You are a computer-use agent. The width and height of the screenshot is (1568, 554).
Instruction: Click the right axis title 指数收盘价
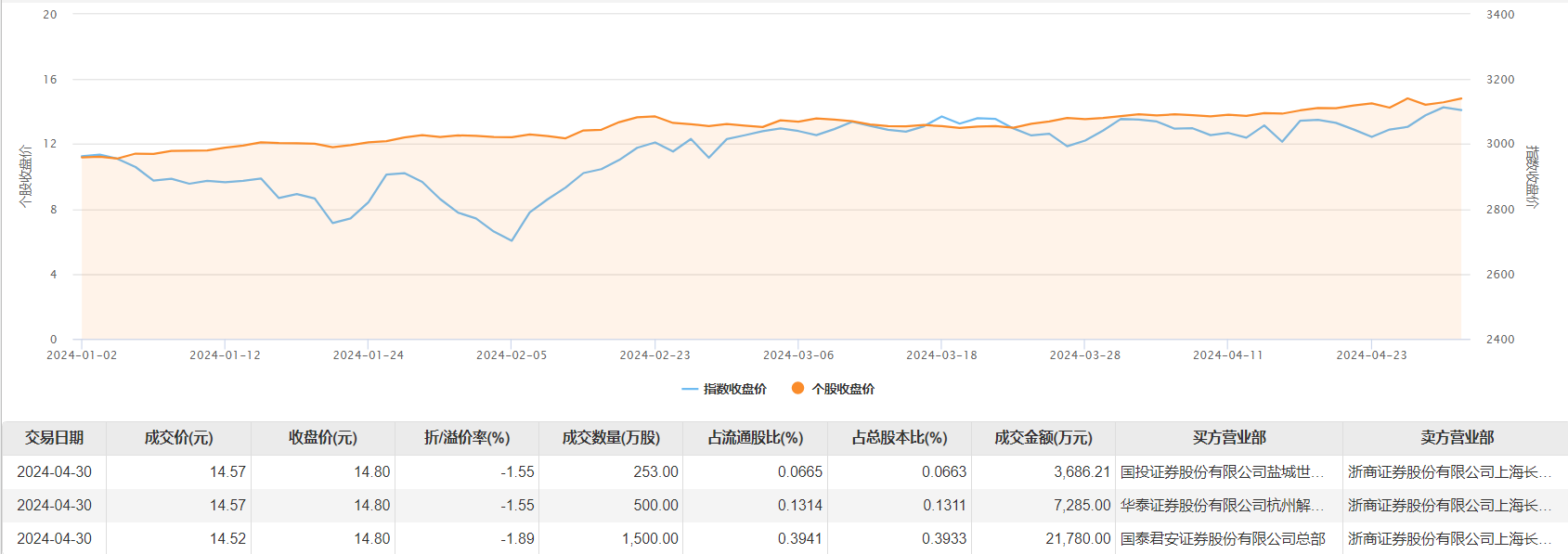point(1532,176)
